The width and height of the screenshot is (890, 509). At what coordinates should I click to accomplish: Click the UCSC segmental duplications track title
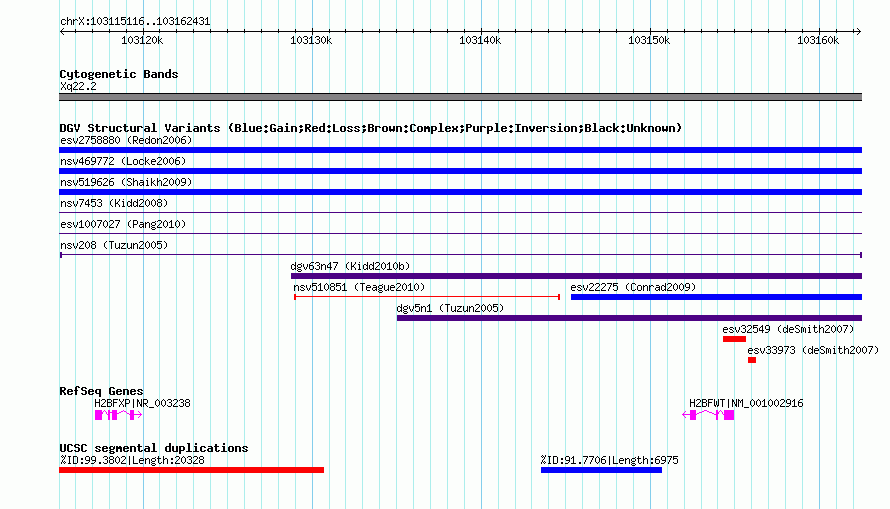pyautogui.click(x=154, y=448)
